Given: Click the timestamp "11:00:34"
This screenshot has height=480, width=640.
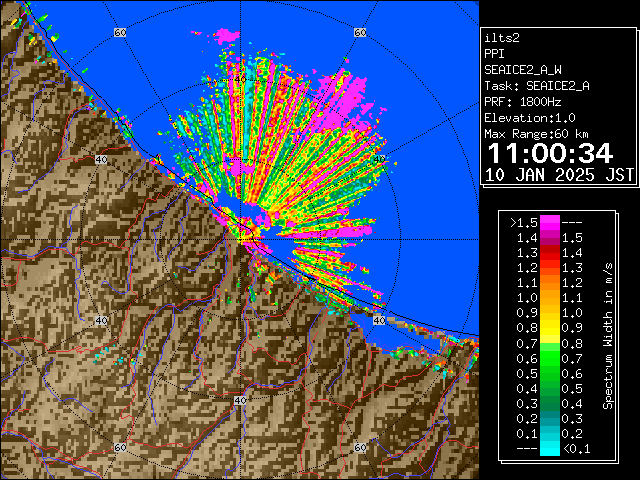Looking at the screenshot, I should 550,153.
